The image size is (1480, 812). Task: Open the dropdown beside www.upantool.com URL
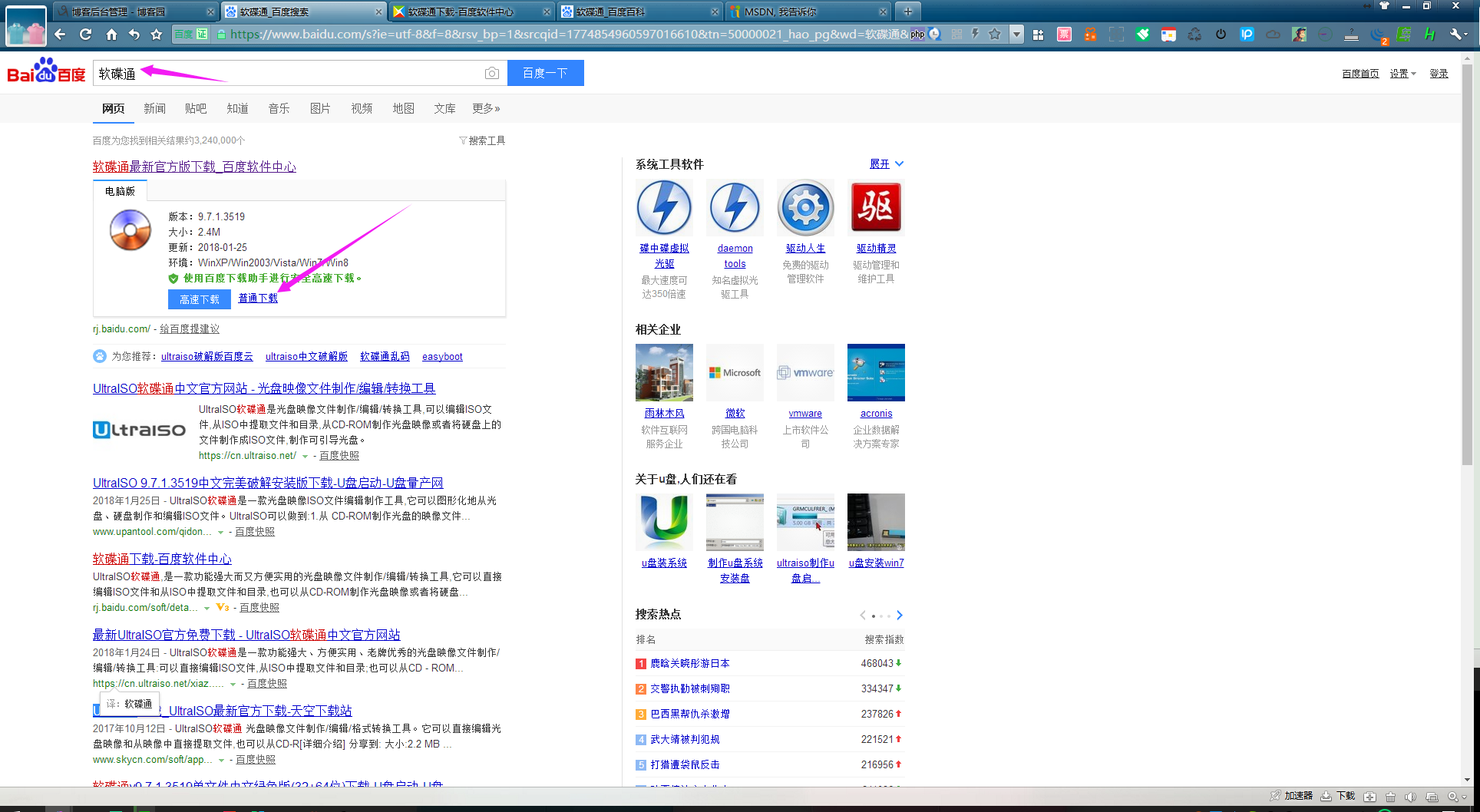220,533
